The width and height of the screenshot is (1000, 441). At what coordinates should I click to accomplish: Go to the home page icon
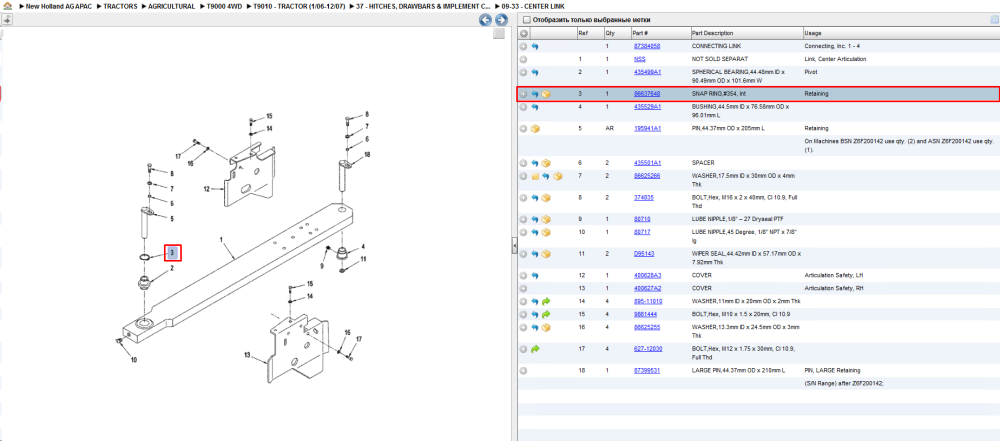pyautogui.click(x=8, y=6)
